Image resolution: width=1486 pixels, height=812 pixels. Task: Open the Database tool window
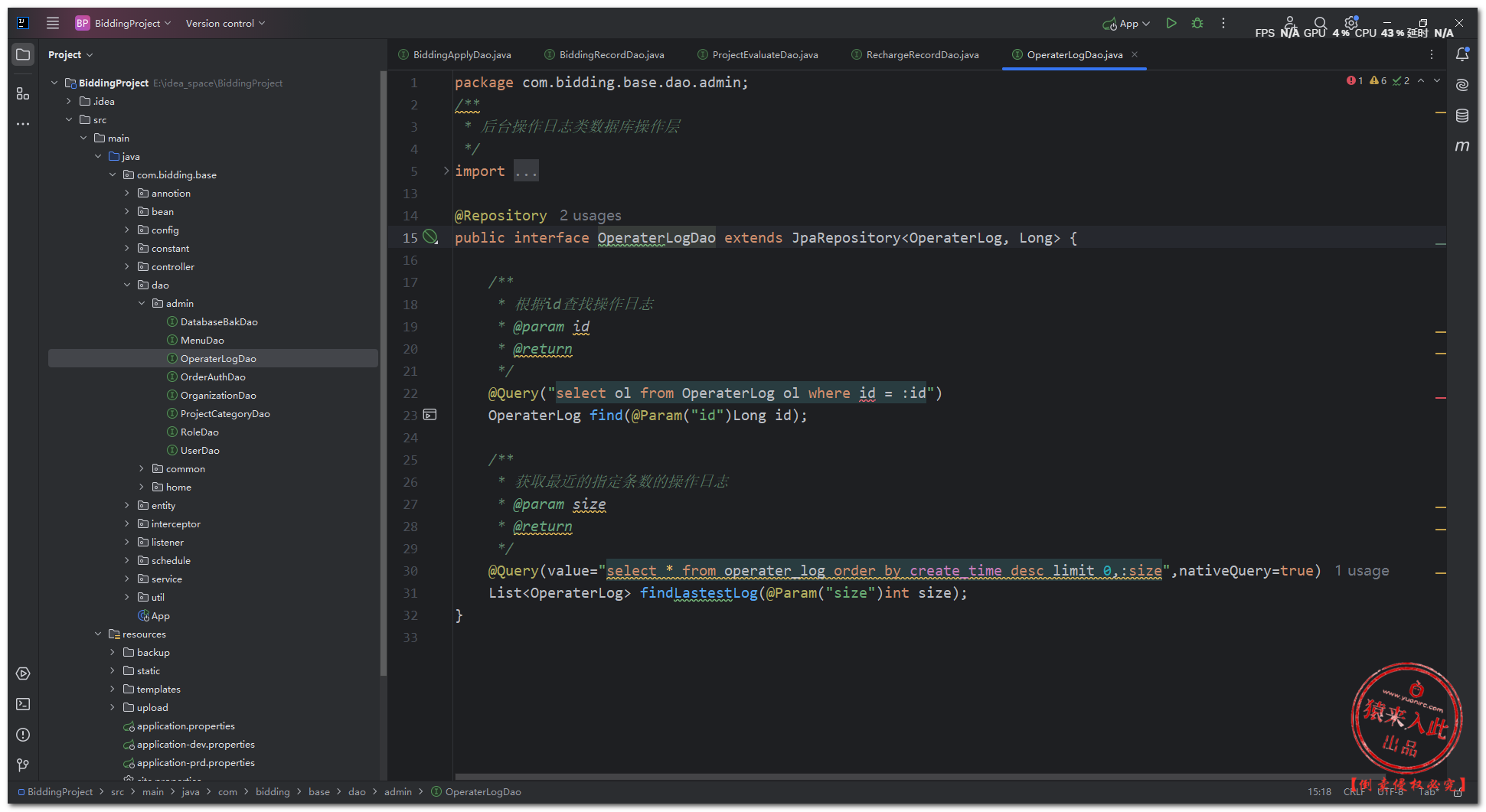(x=1462, y=116)
